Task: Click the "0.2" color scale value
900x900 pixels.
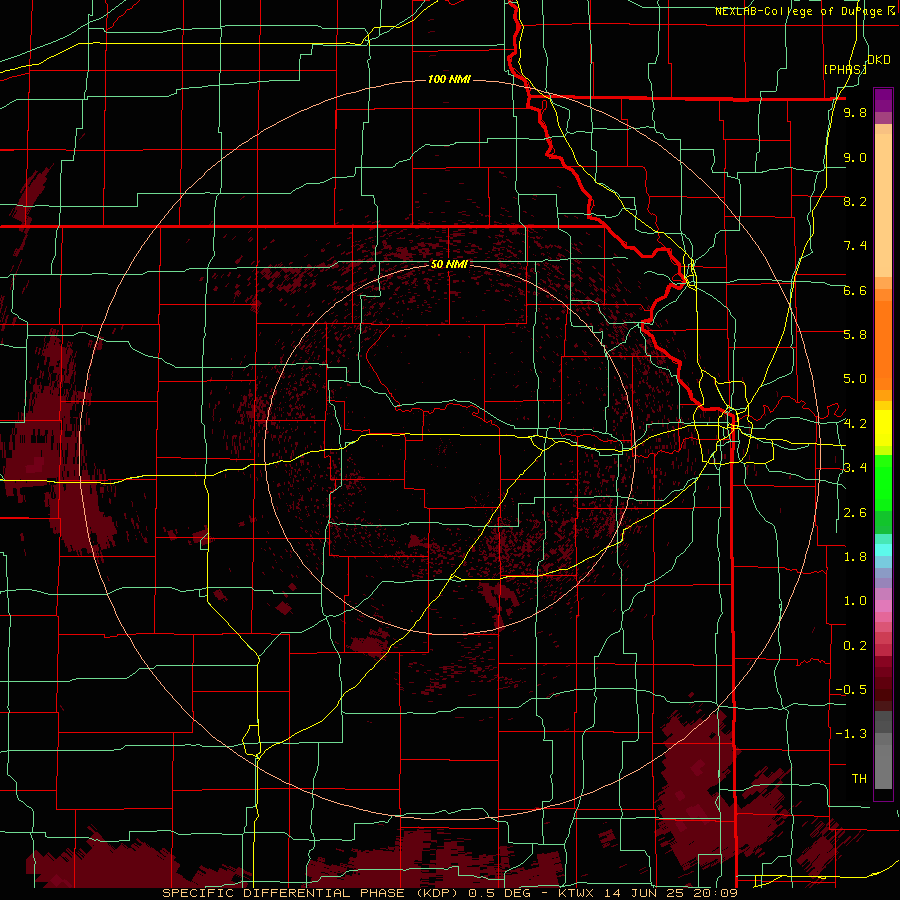Action: point(855,646)
